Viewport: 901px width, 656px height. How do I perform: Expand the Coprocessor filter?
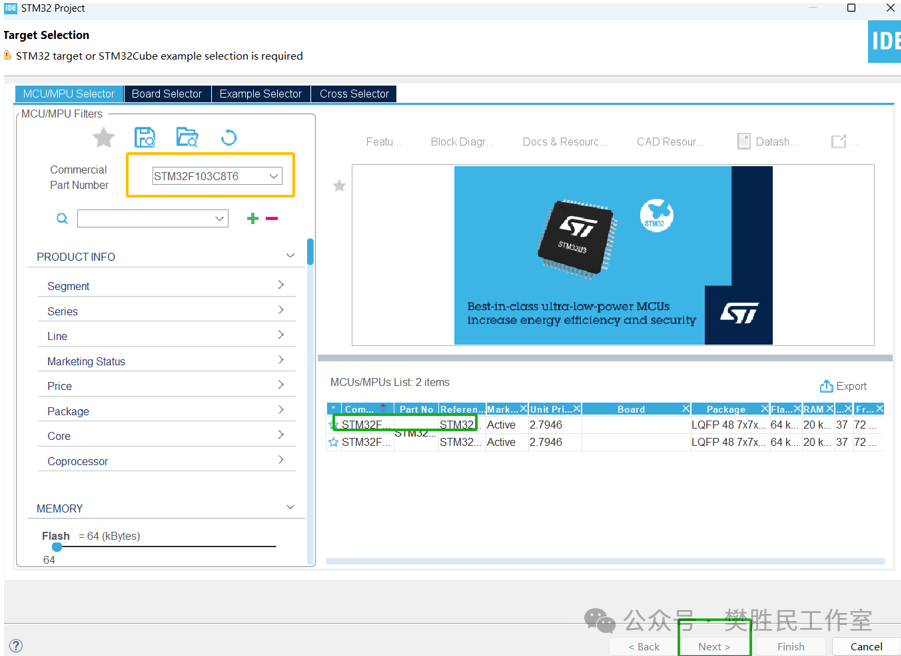coord(281,460)
